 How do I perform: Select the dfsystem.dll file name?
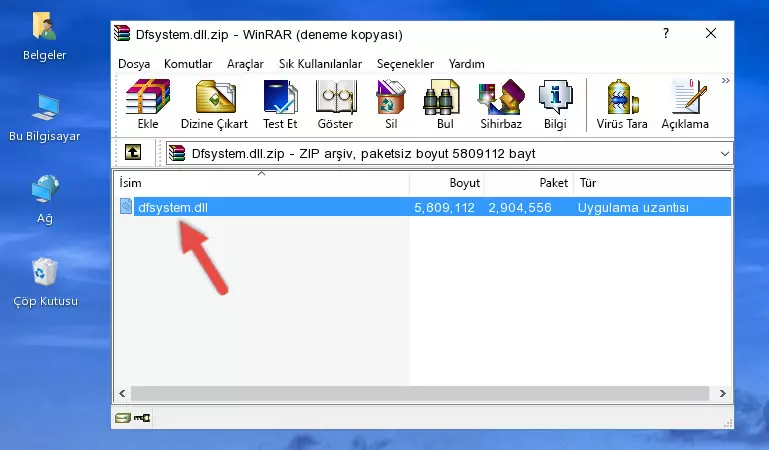[x=173, y=207]
